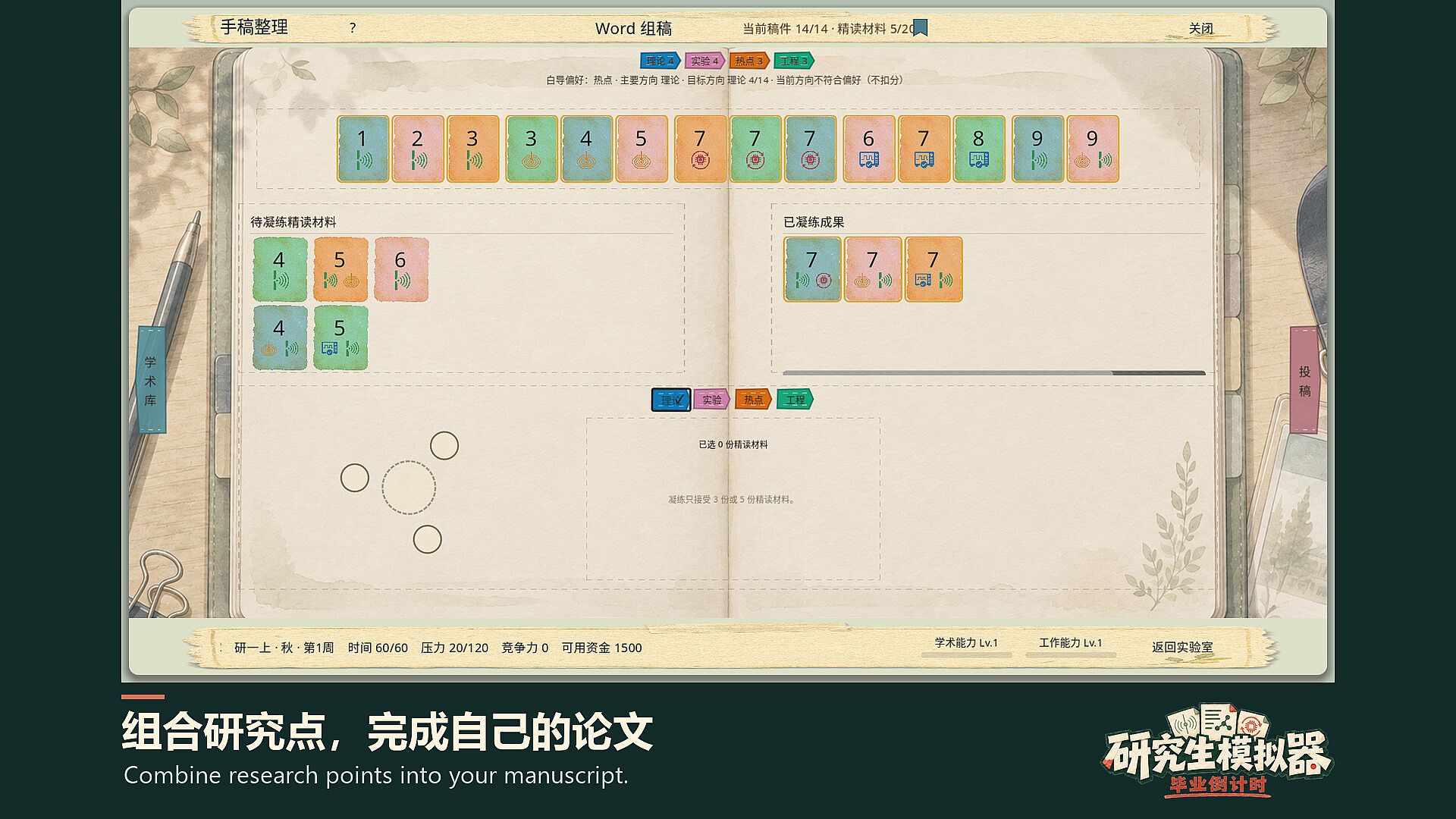The height and width of the screenshot is (819, 1456).
Task: Open the question mark help
Action: click(x=353, y=28)
